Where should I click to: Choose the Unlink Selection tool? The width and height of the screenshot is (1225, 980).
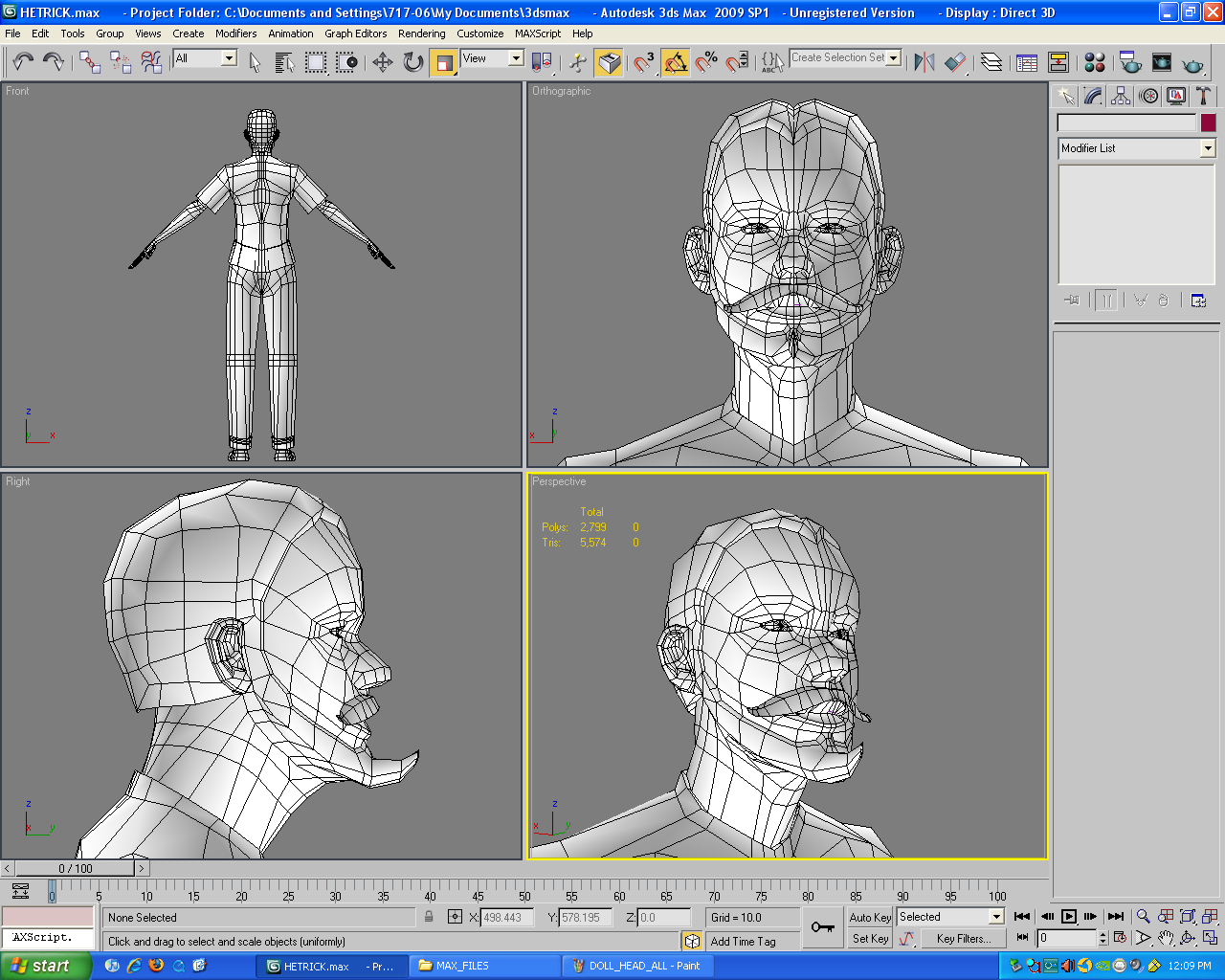click(x=121, y=62)
